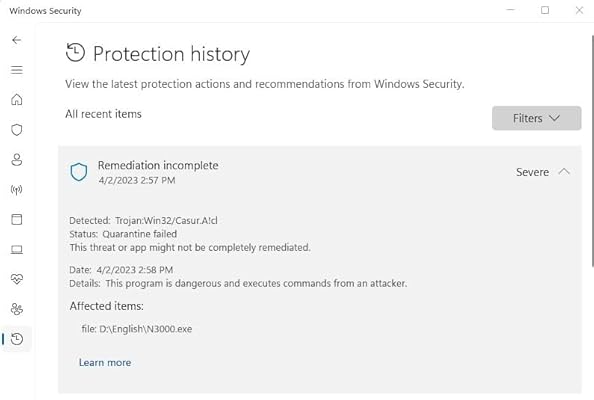Screen dimensions: 594x400
Task: Open Device performance & health heart icon
Action: pyautogui.click(x=17, y=279)
